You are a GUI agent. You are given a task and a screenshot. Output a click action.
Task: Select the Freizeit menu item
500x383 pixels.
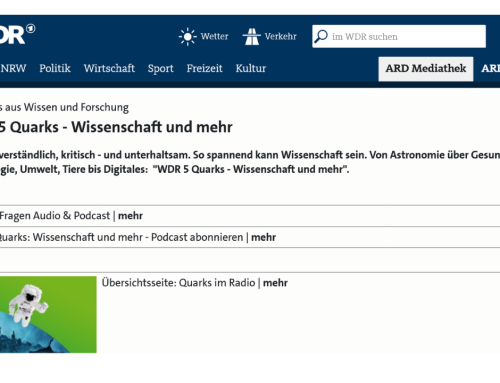(204, 68)
